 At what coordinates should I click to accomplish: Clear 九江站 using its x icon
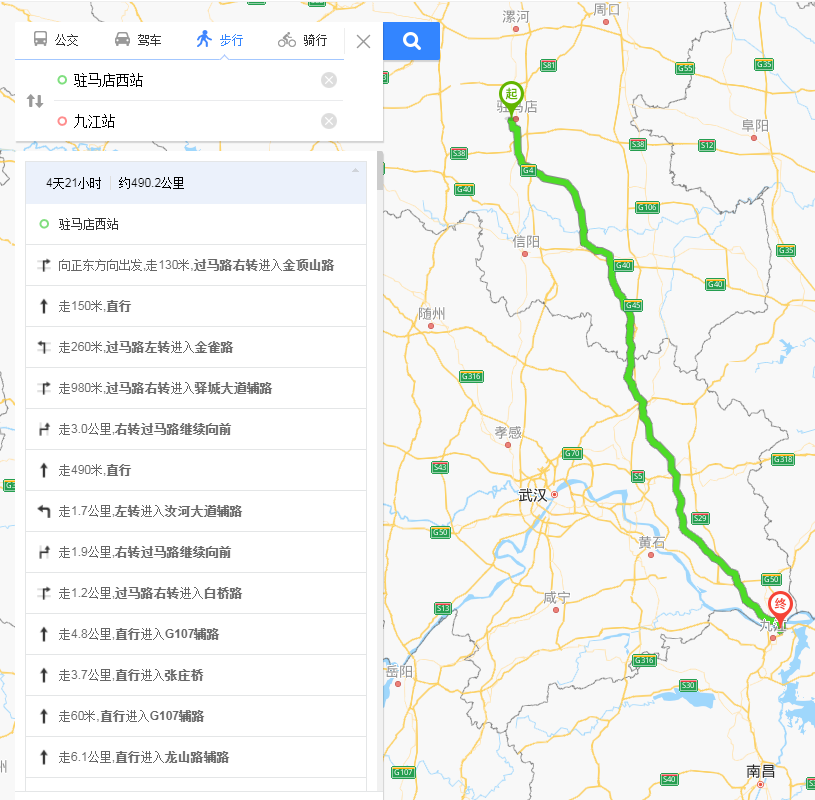tap(329, 121)
